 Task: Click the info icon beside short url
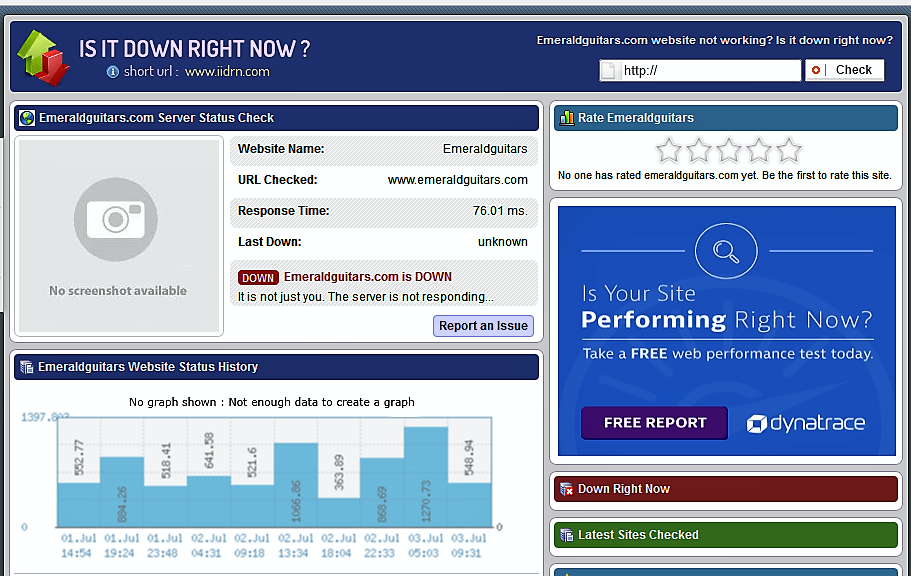[x=113, y=71]
